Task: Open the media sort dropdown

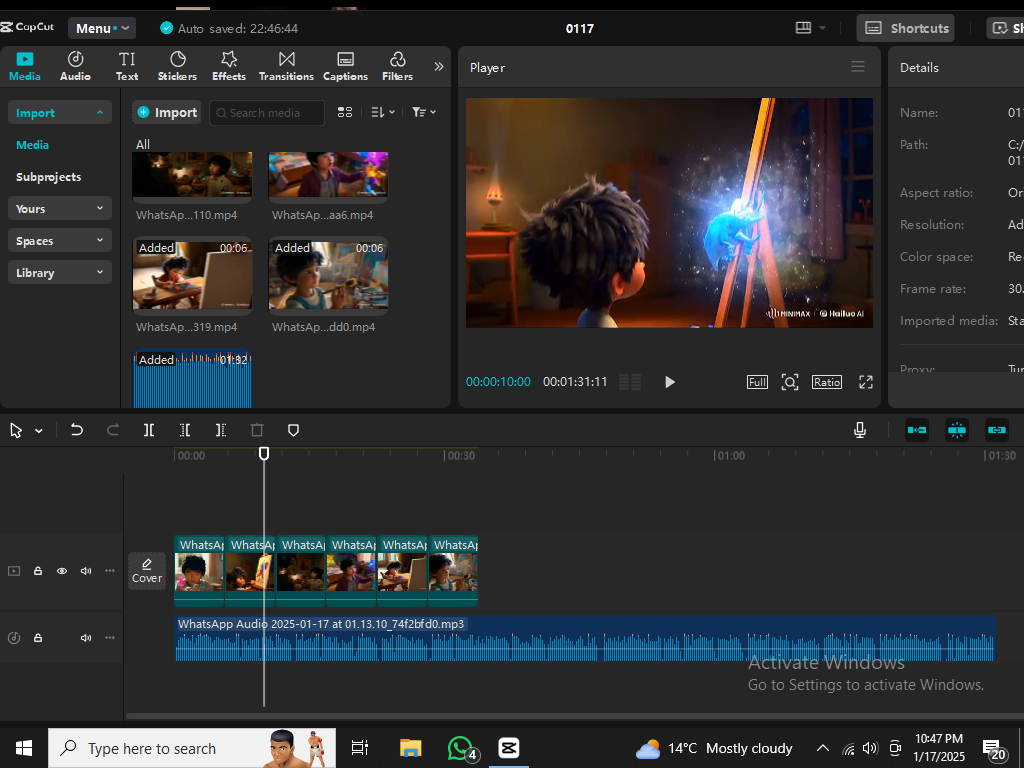Action: (x=383, y=112)
